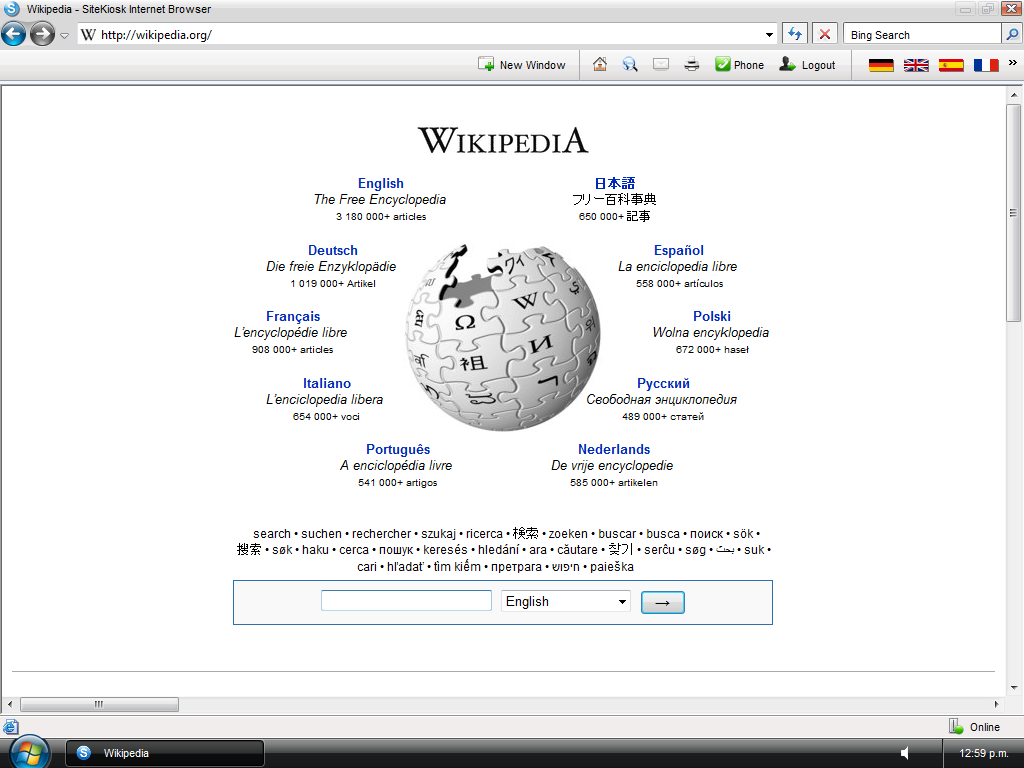Click the Wikipedia search text field
The image size is (1024, 768).
click(x=406, y=601)
